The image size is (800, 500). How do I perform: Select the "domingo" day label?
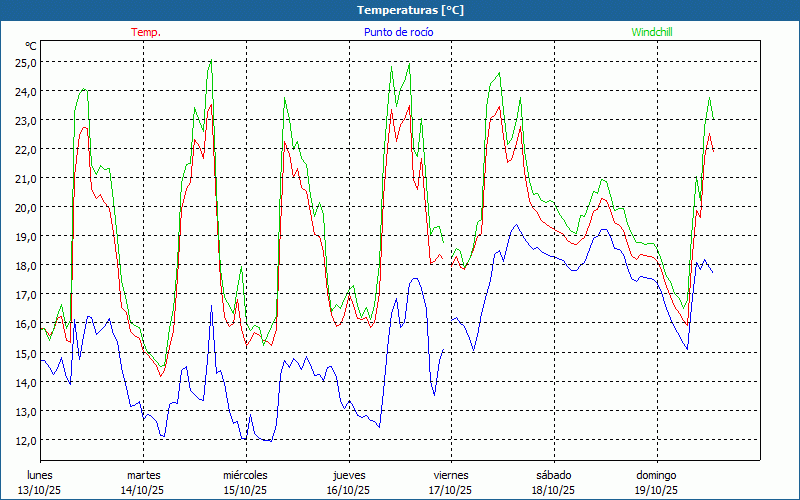point(656,475)
